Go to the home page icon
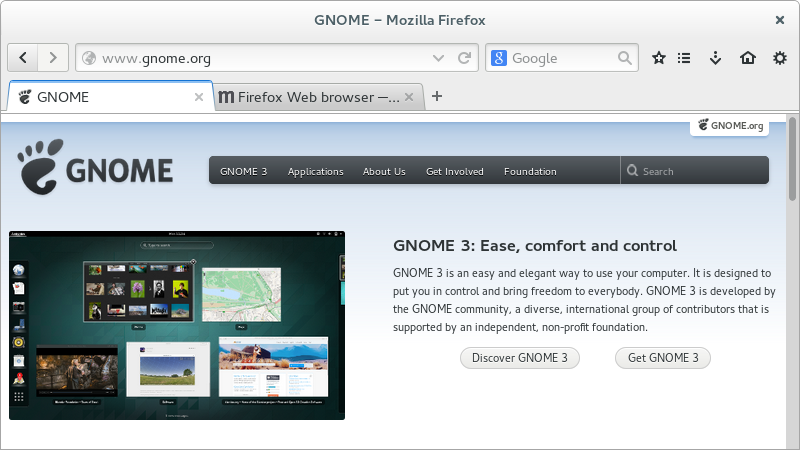This screenshot has height=450, width=800. tap(747, 58)
